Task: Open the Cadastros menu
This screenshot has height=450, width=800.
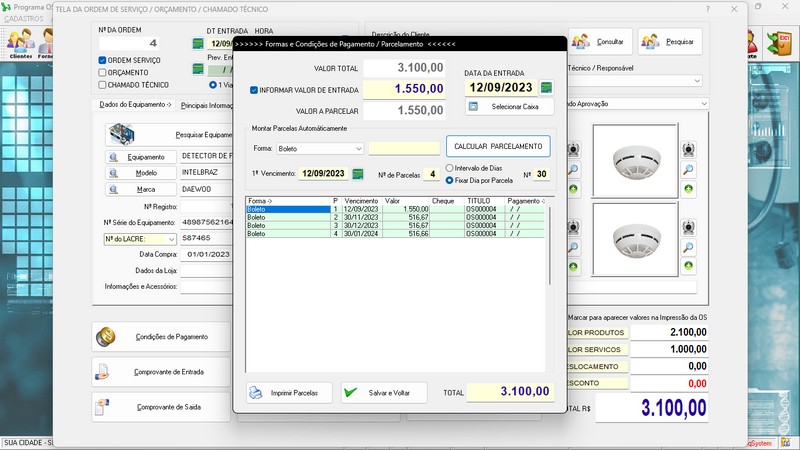Action: pyautogui.click(x=24, y=19)
